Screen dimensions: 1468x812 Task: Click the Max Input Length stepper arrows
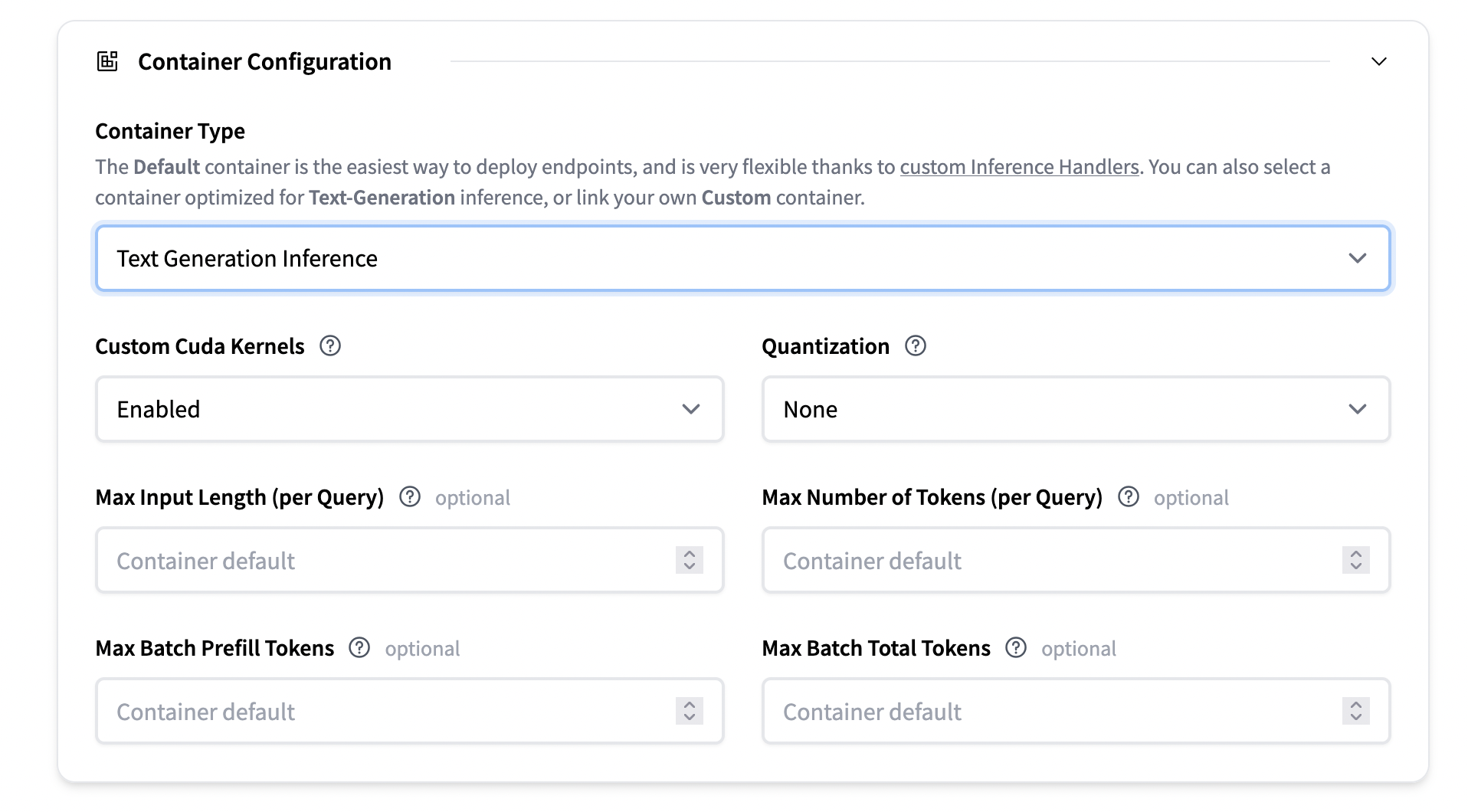(x=689, y=560)
